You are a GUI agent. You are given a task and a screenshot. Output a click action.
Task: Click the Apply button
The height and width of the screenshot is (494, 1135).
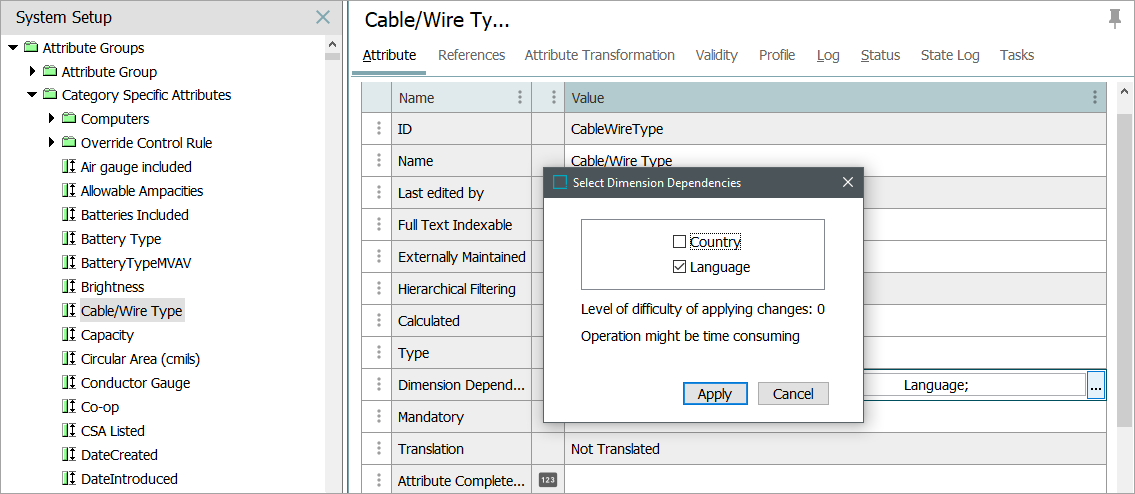coord(714,394)
